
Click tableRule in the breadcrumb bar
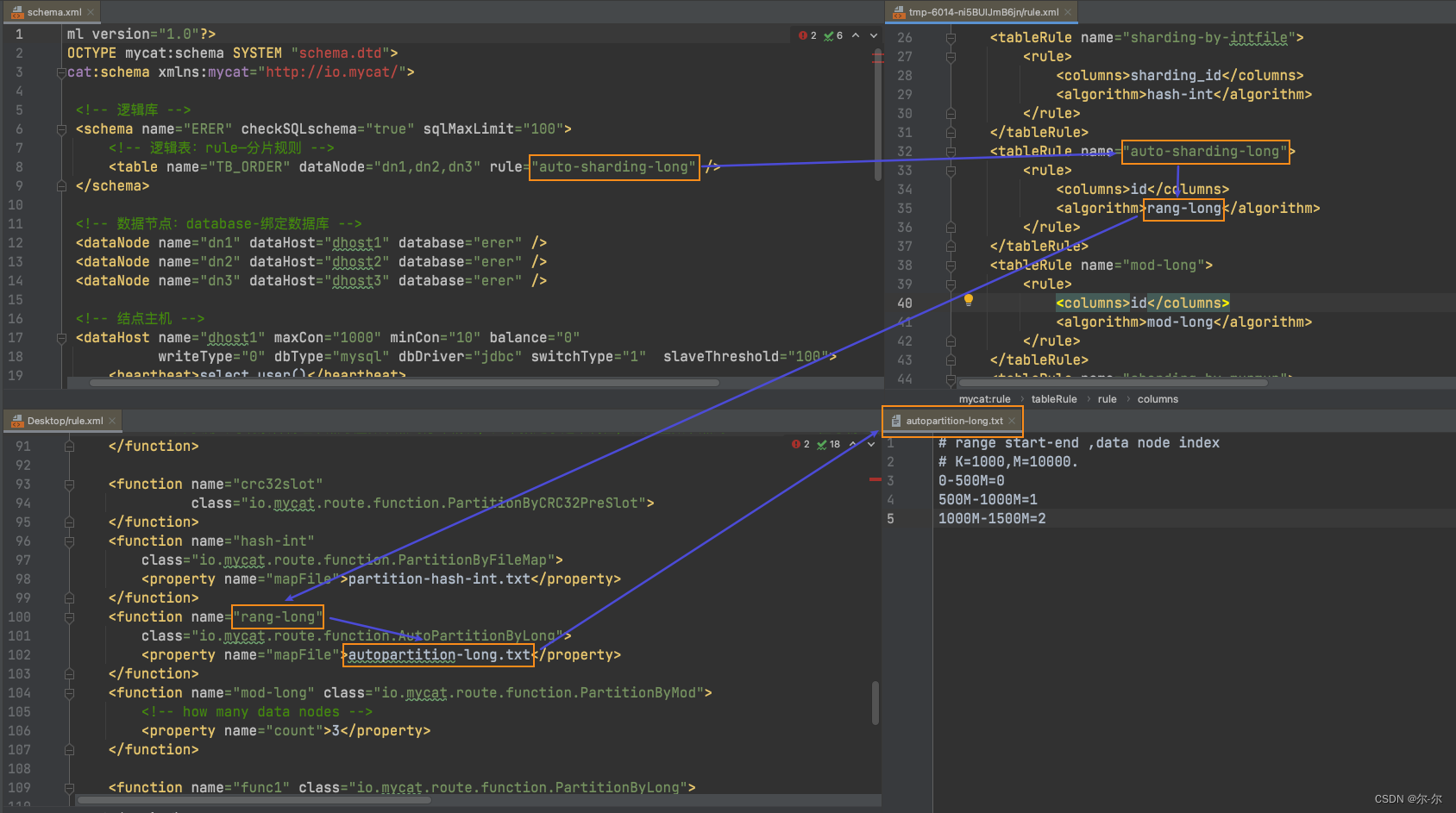1054,399
